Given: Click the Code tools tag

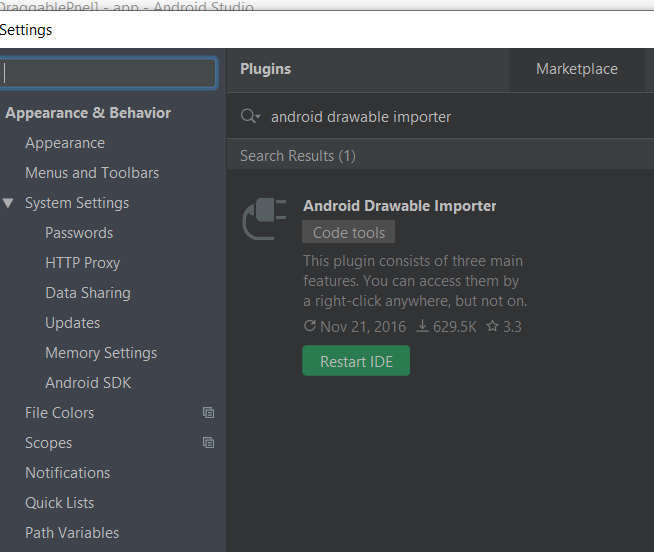Looking at the screenshot, I should [x=348, y=232].
